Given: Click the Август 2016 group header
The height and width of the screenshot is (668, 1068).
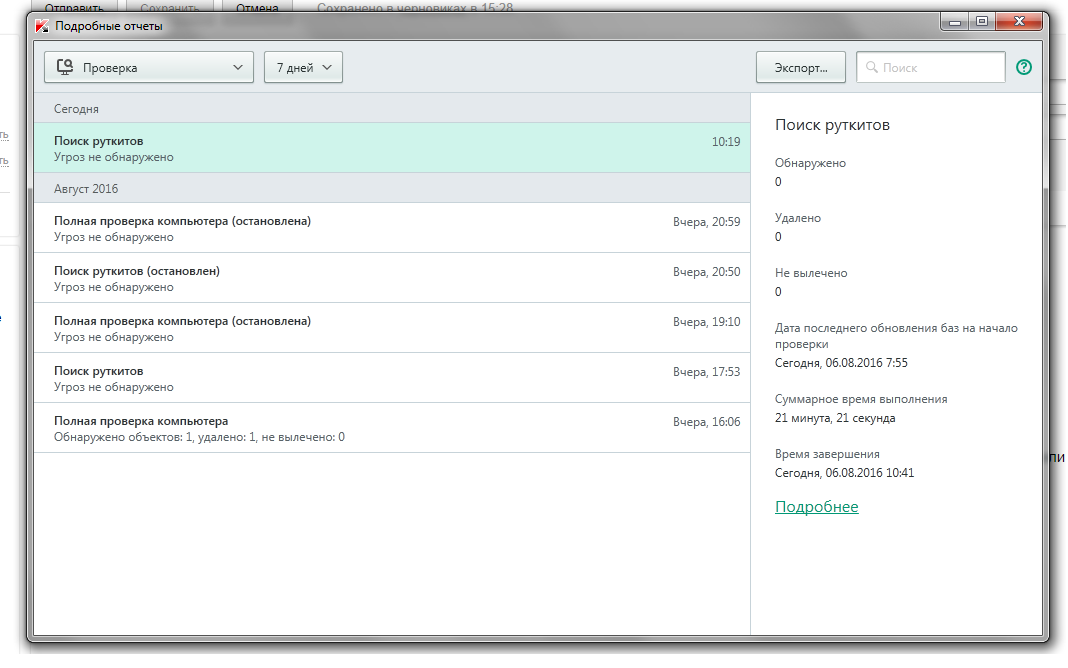Looking at the screenshot, I should click(x=392, y=189).
